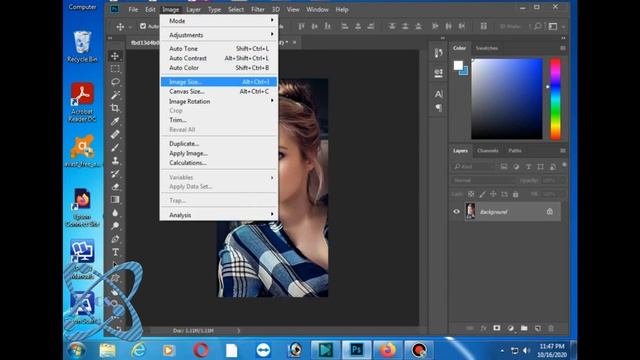Add a layer mask button
Viewport: 640px width, 360px height.
(497, 328)
